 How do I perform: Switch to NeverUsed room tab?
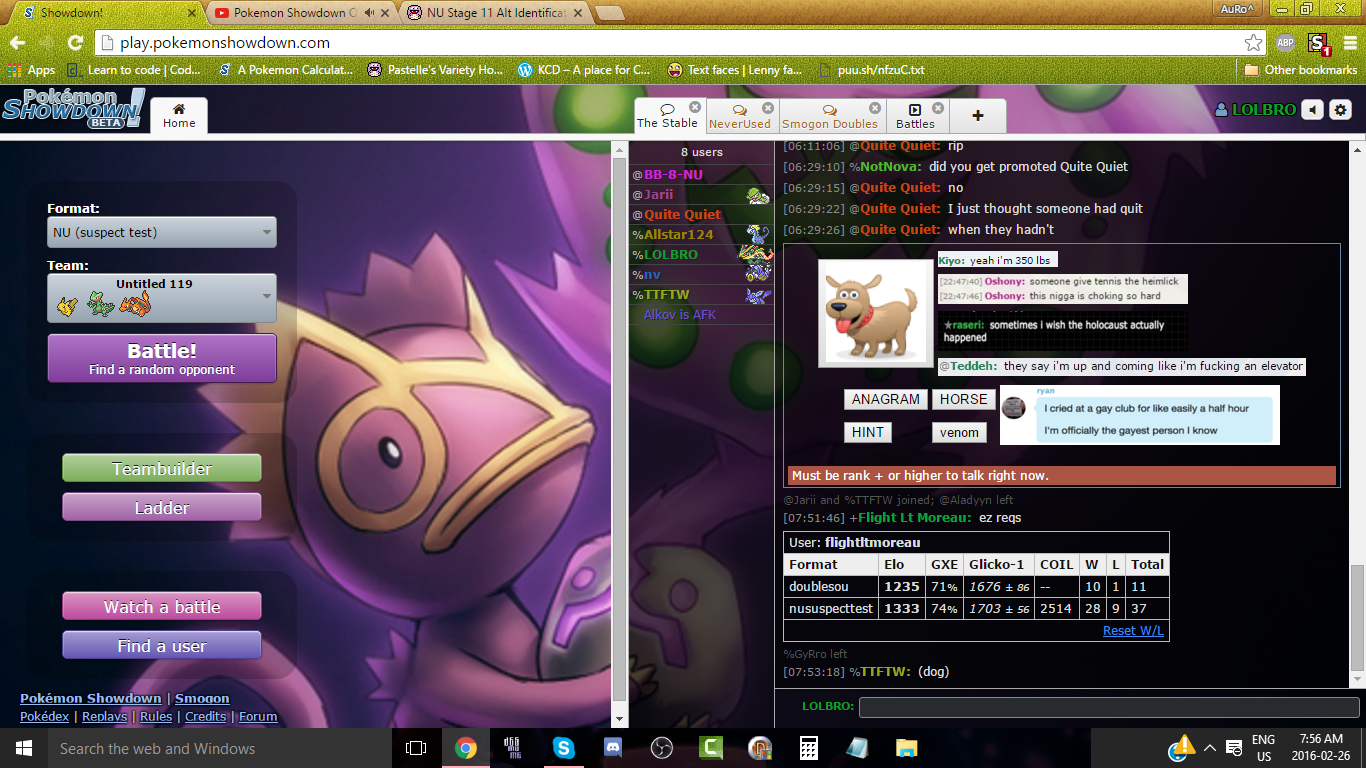(x=740, y=116)
